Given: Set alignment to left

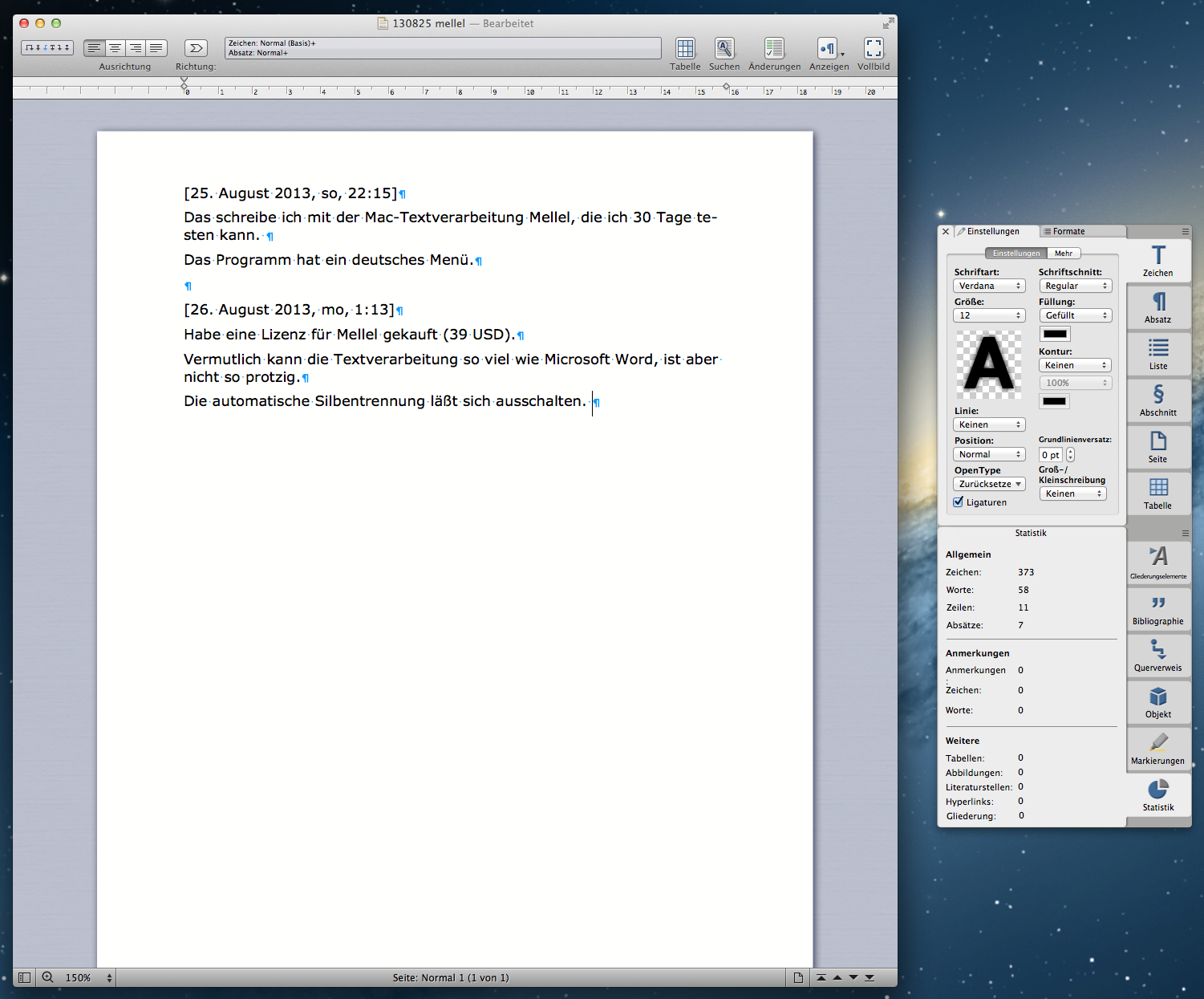Looking at the screenshot, I should coord(94,48).
